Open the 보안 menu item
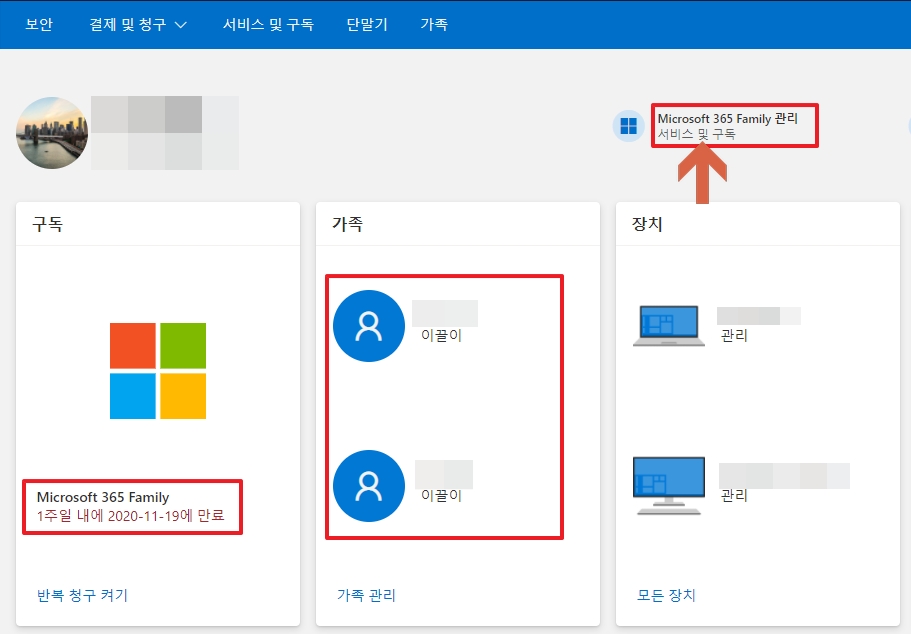Screen dimensions: 911x634 (39, 24)
